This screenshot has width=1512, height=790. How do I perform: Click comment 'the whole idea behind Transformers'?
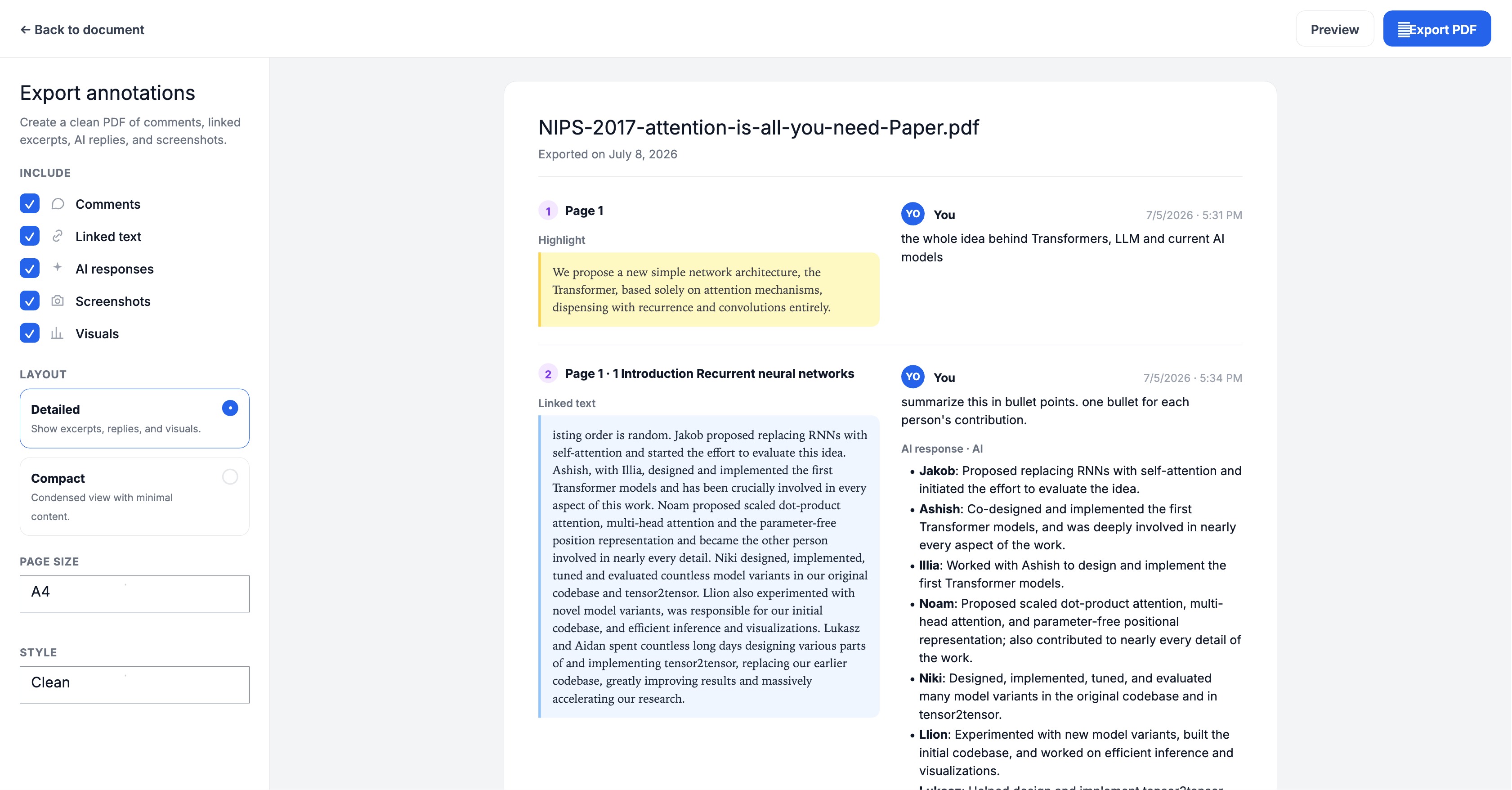pyautogui.click(x=1062, y=247)
